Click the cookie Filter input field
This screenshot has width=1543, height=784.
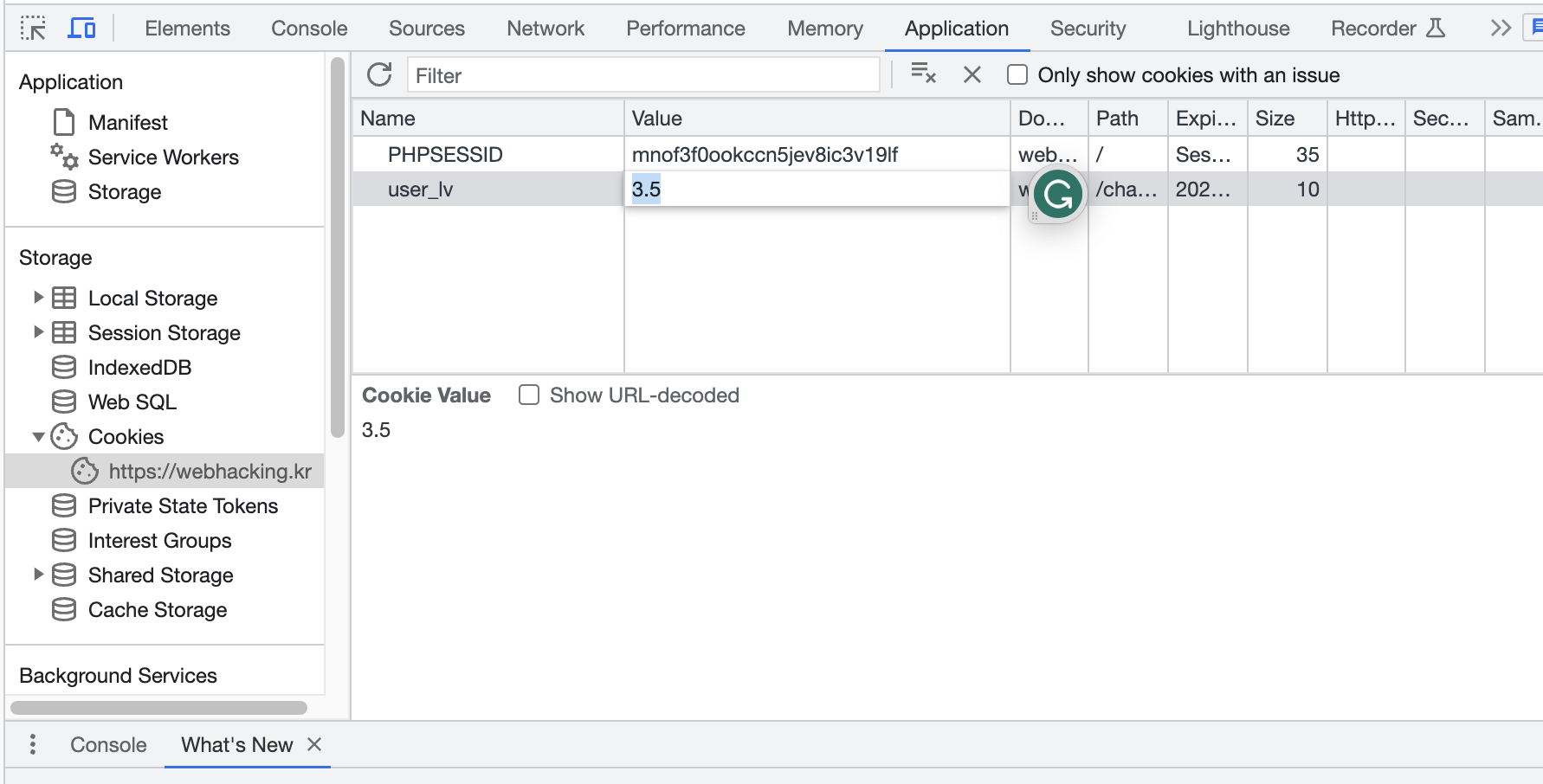[x=644, y=75]
